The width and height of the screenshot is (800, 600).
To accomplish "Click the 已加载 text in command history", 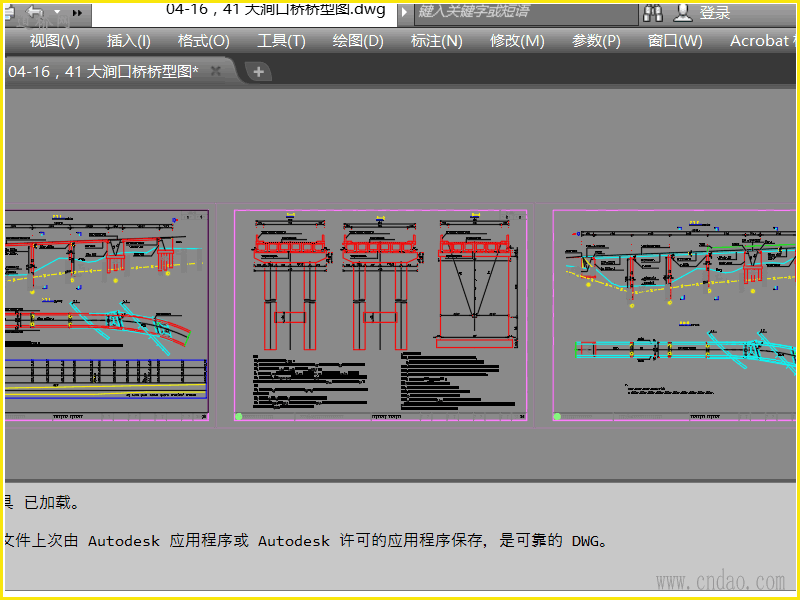I will (52, 503).
